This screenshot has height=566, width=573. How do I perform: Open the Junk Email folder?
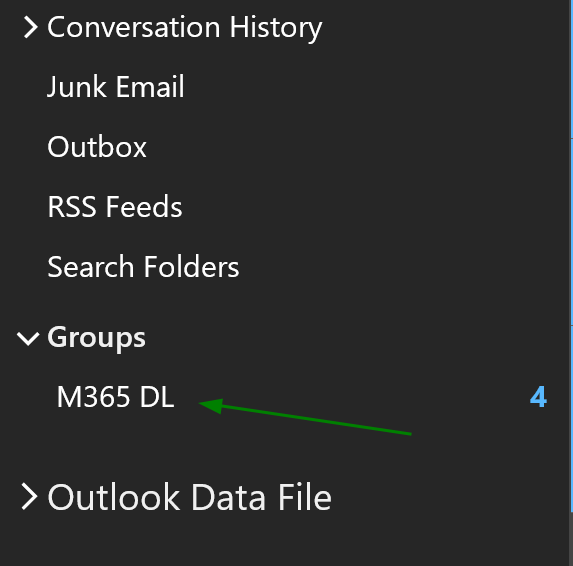pos(116,87)
